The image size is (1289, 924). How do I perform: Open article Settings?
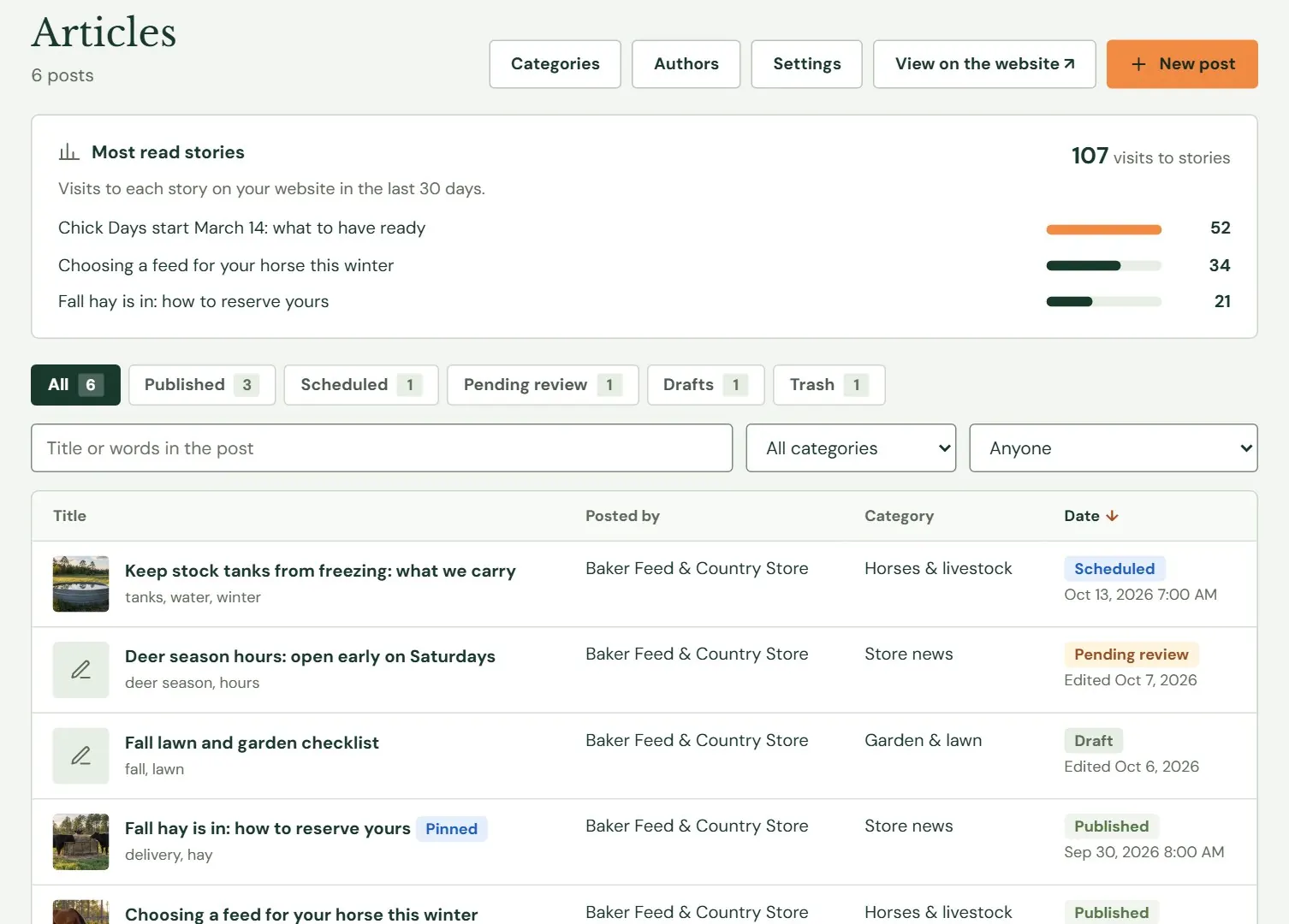click(806, 64)
